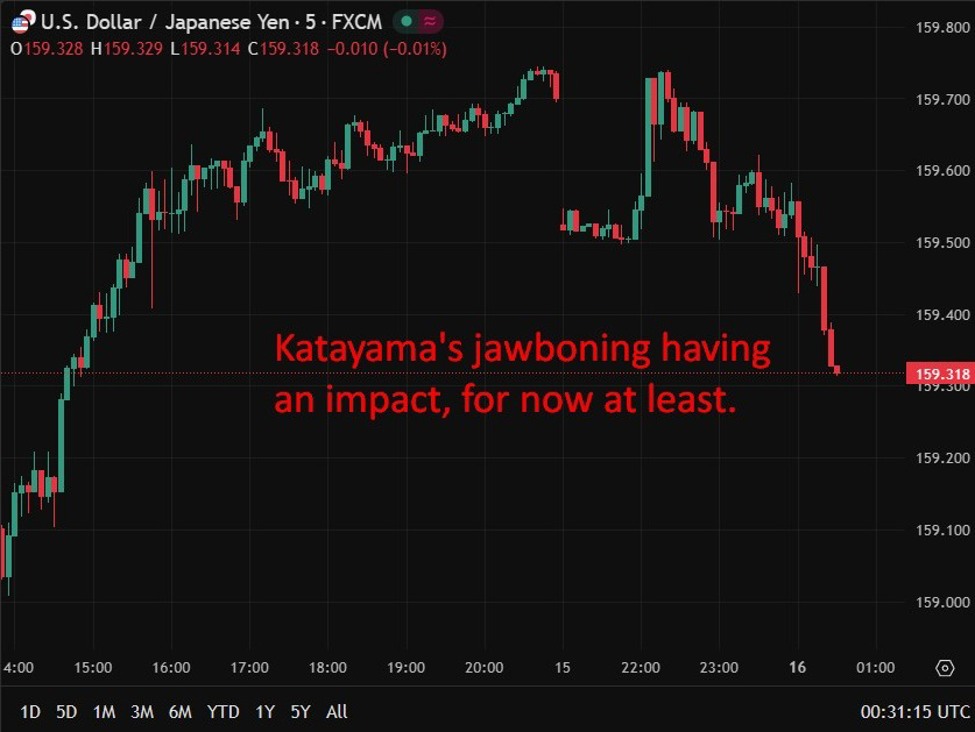Select the 1Y range
The height and width of the screenshot is (732, 975).
pos(265,712)
